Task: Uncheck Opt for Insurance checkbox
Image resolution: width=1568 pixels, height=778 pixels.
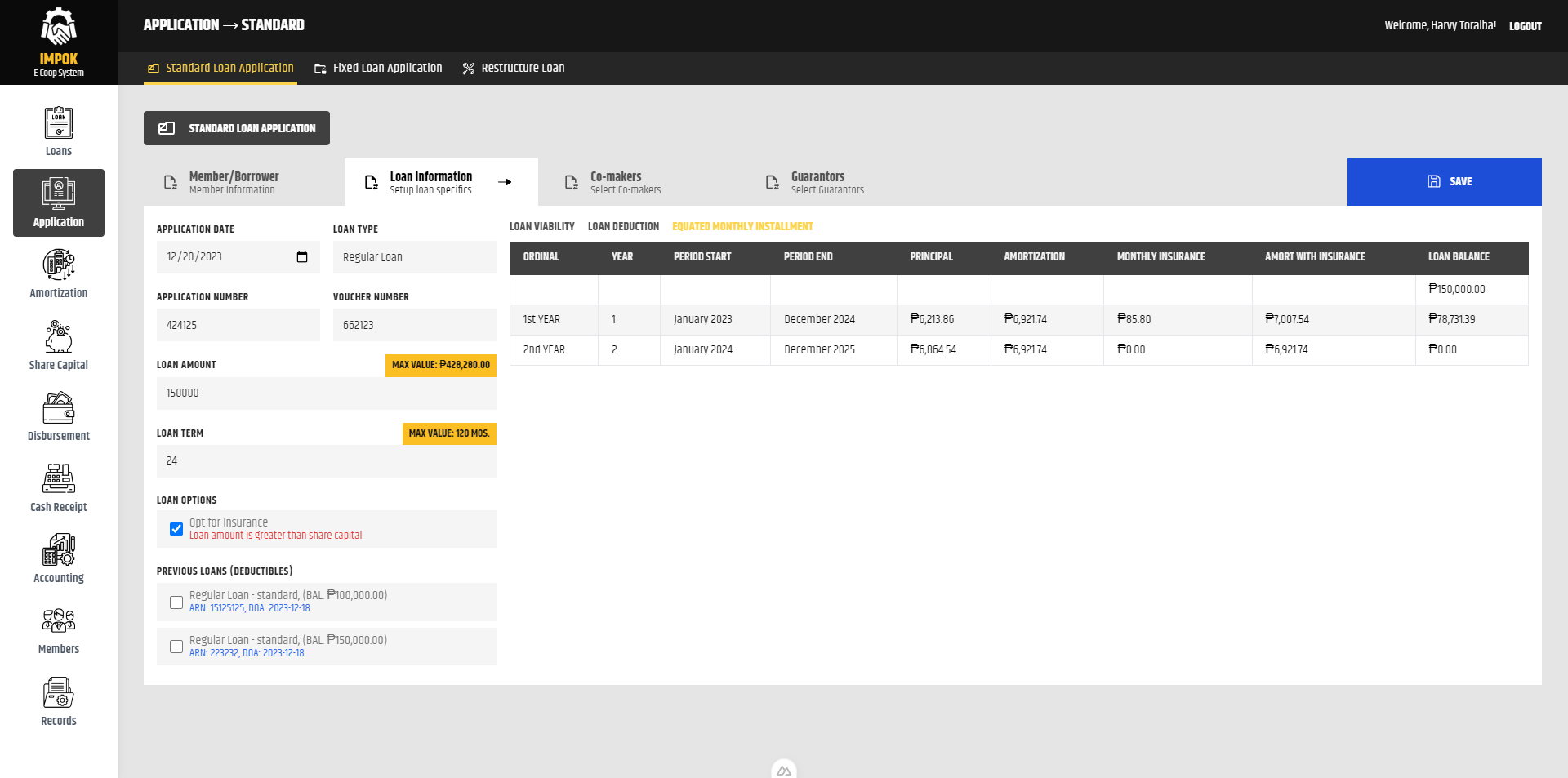Action: click(176, 529)
